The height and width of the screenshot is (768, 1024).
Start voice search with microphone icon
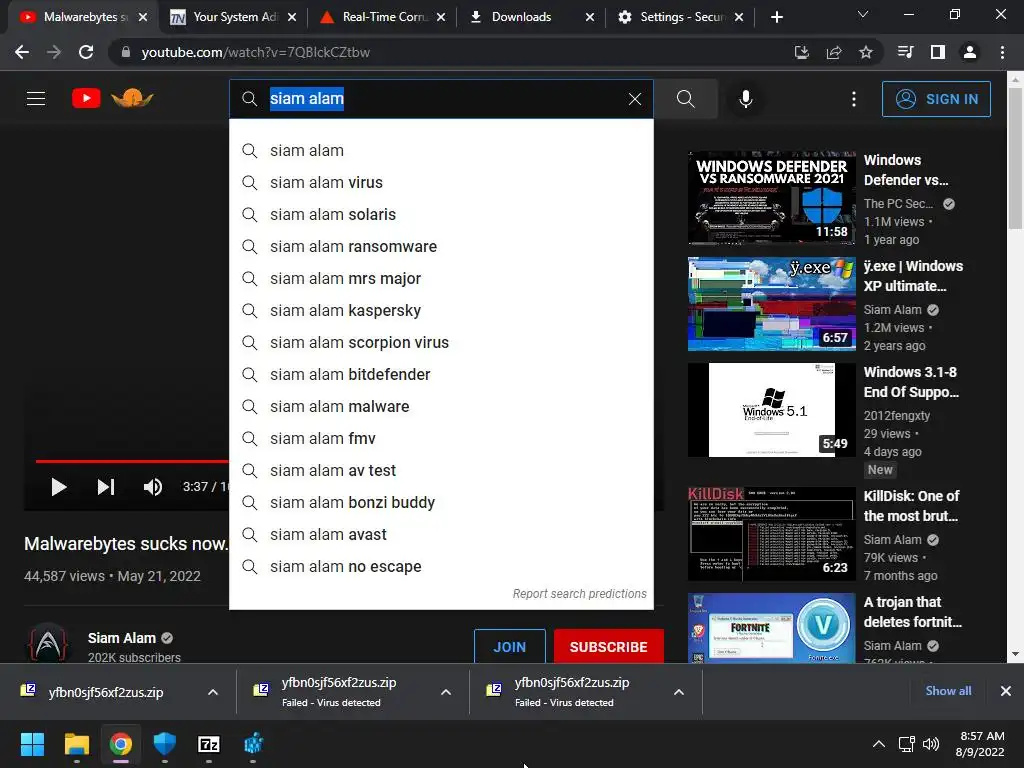745,99
